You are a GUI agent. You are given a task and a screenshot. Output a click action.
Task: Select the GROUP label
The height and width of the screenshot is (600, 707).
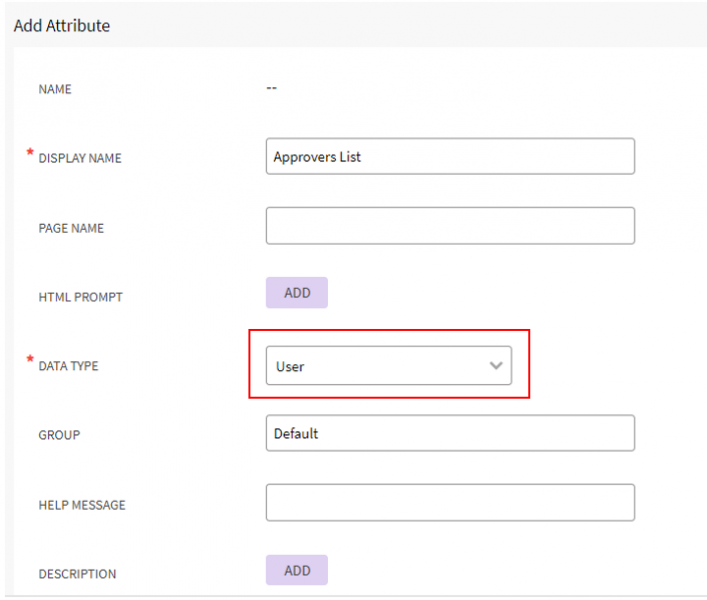(x=59, y=435)
